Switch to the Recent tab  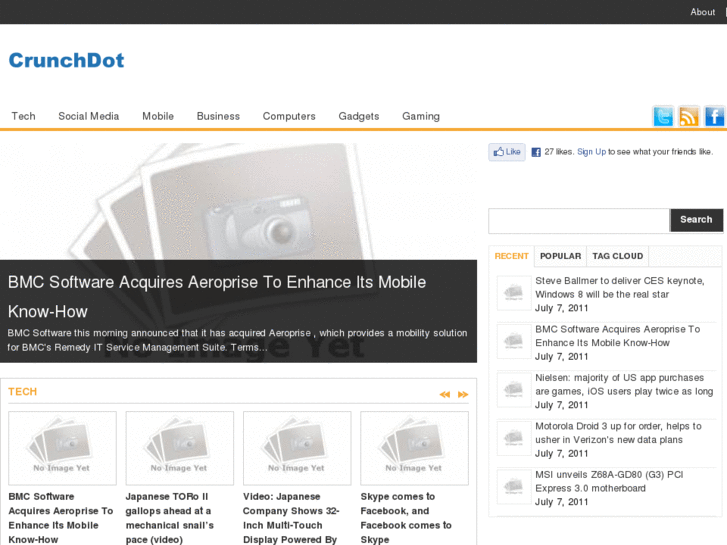click(511, 256)
